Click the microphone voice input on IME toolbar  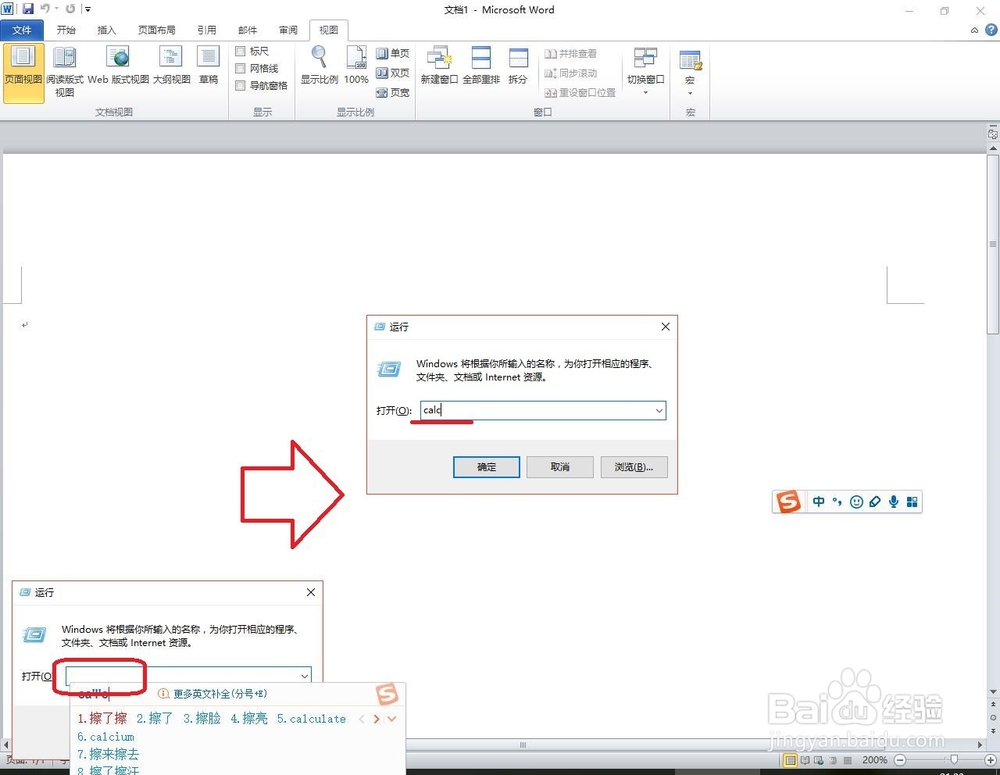(893, 502)
